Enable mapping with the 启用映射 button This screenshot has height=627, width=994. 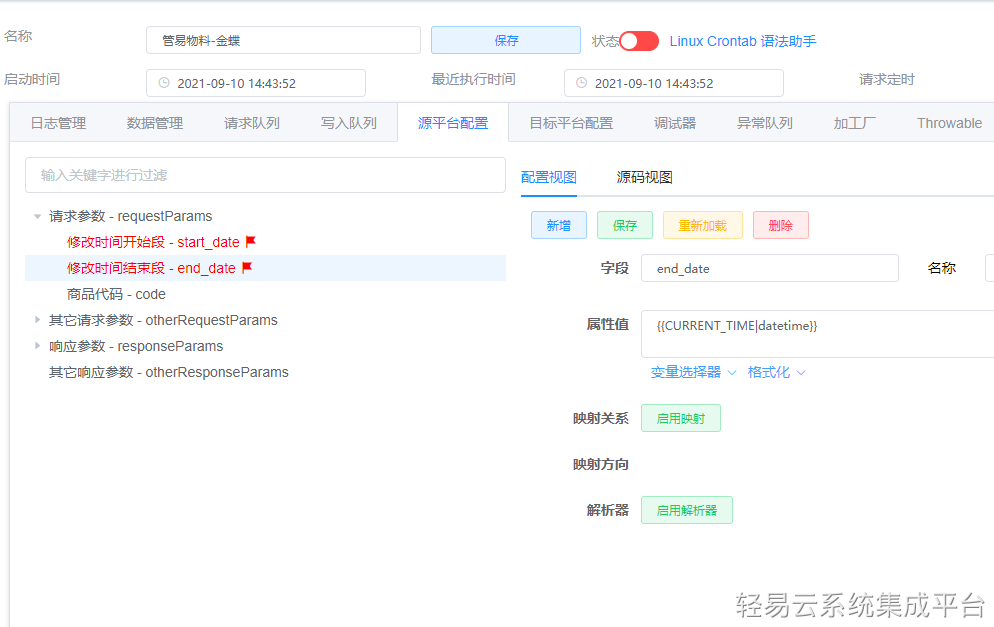click(x=680, y=417)
